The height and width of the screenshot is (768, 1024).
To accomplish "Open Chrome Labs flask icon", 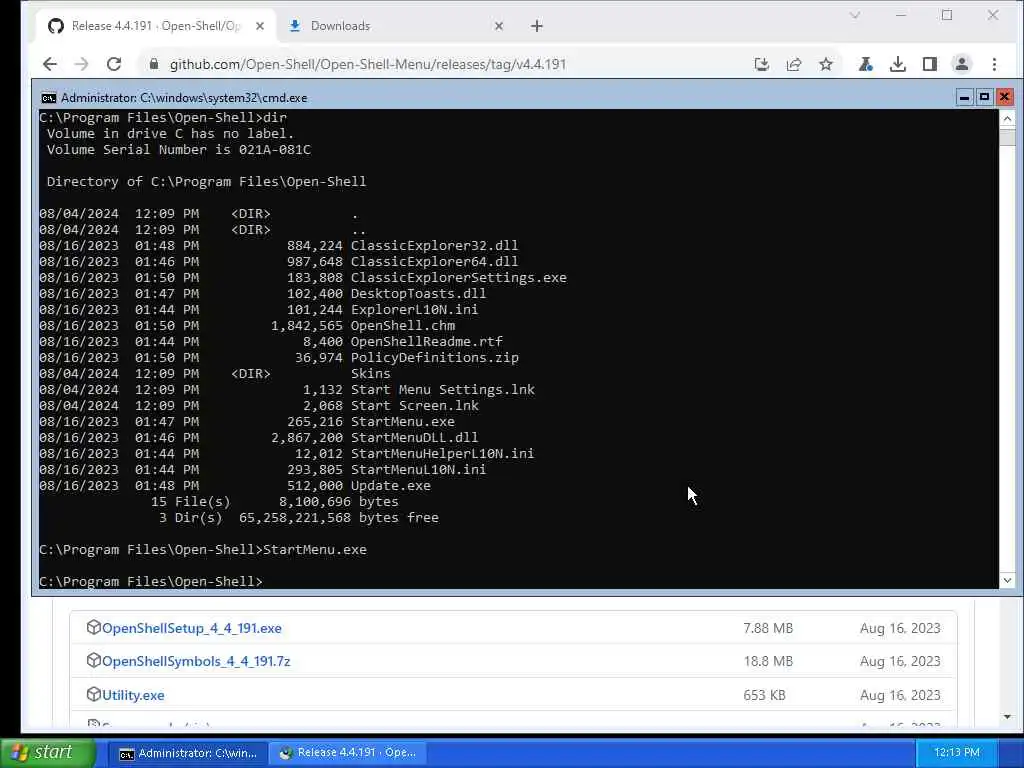I will [866, 64].
